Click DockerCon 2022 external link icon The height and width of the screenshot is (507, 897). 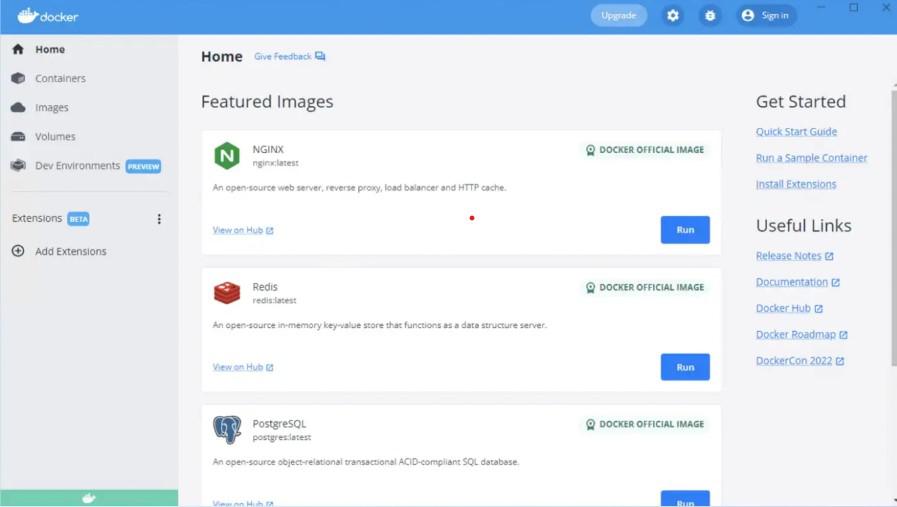[x=840, y=361]
